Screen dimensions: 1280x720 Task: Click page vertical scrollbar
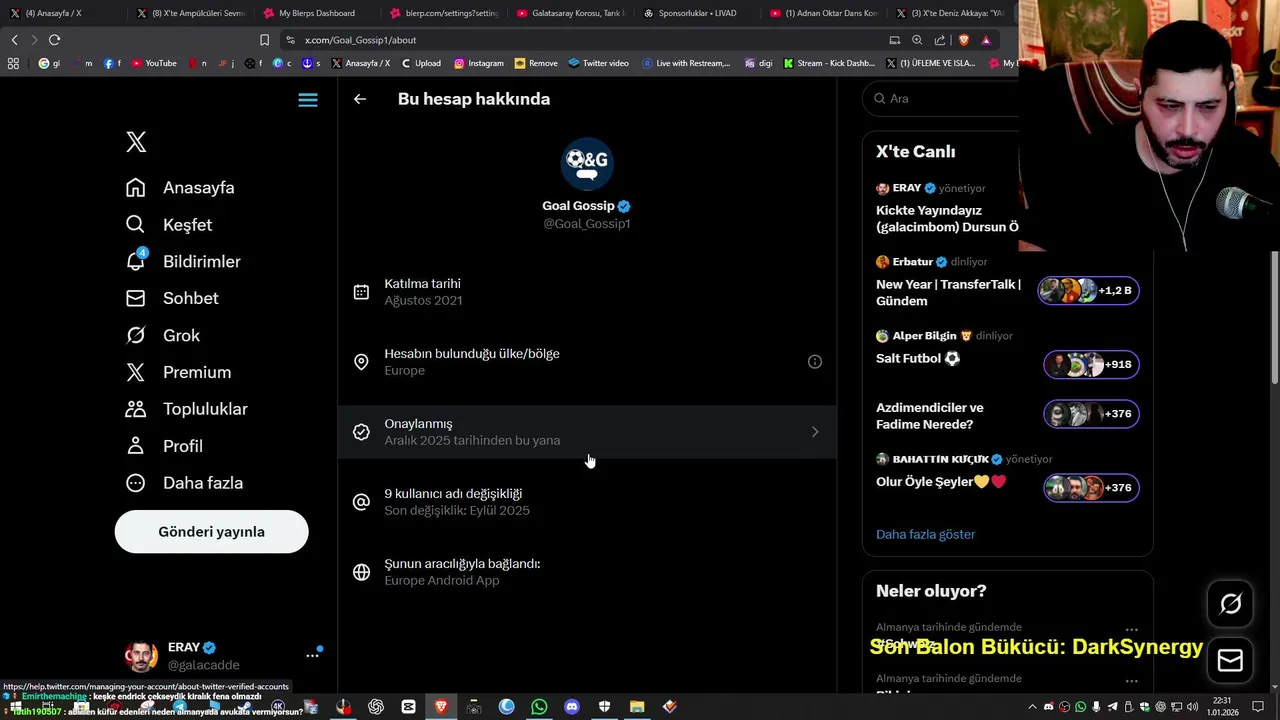click(1274, 318)
